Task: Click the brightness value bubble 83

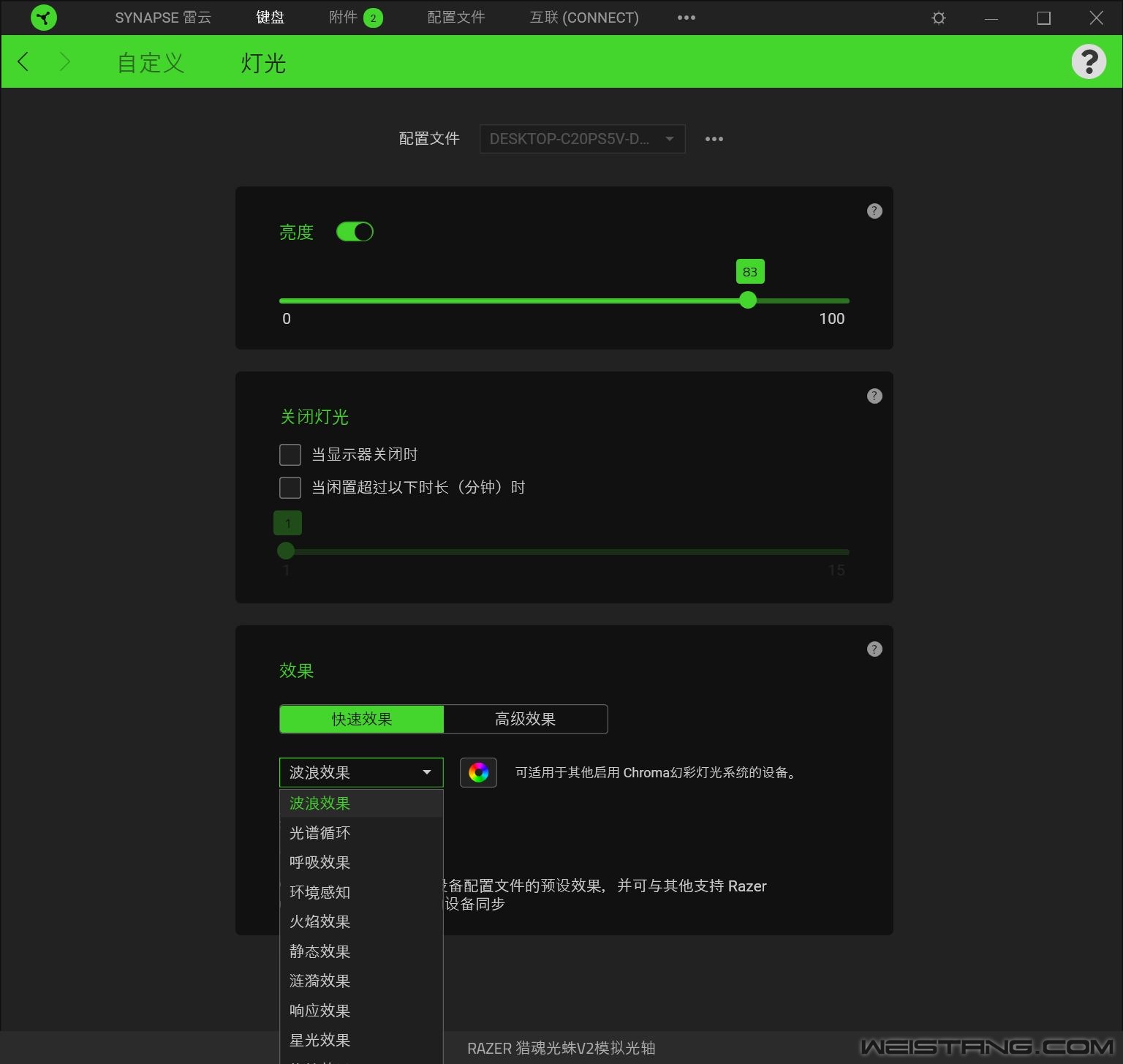Action: tap(750, 272)
